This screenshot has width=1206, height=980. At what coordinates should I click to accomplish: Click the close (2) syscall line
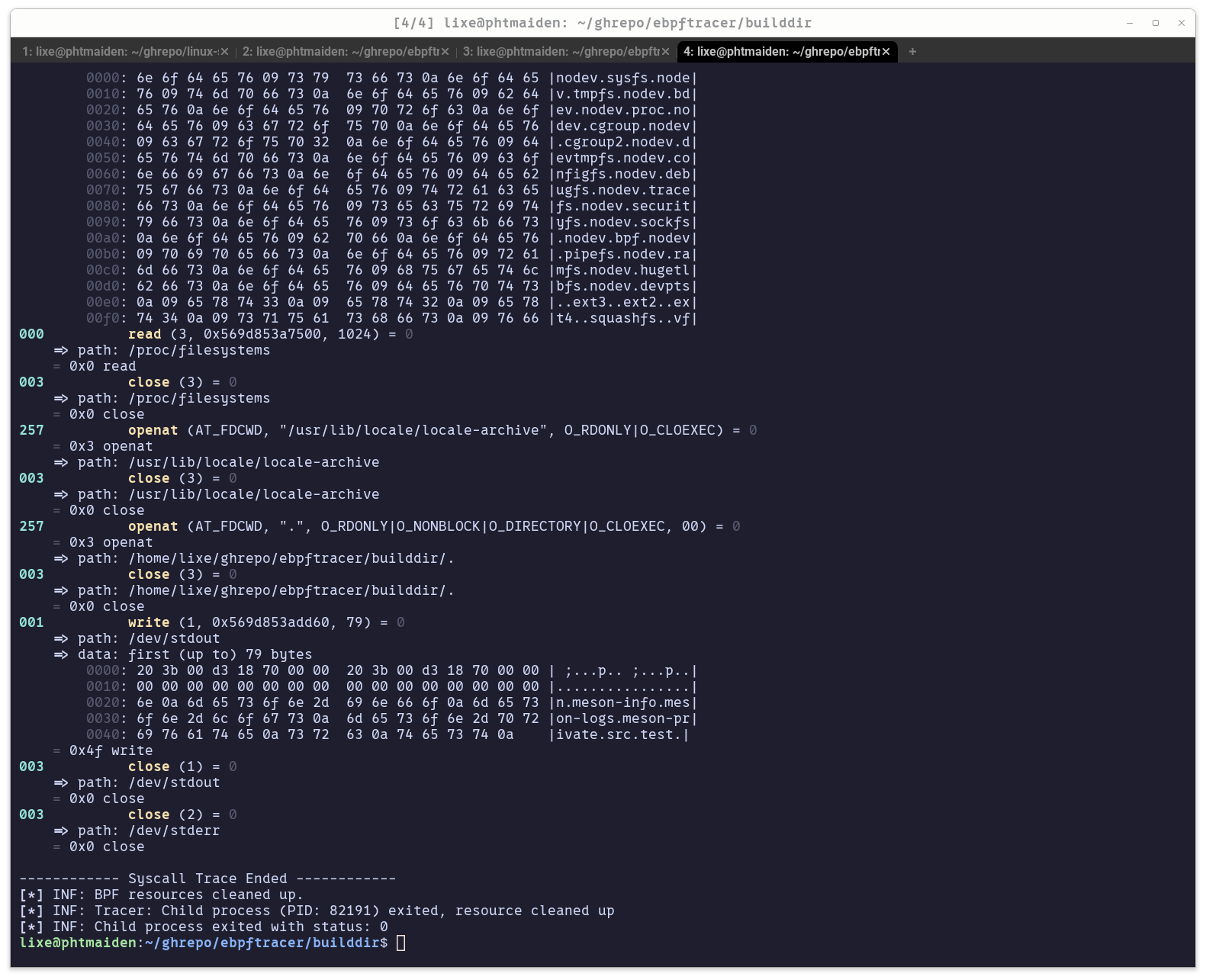tap(128, 815)
